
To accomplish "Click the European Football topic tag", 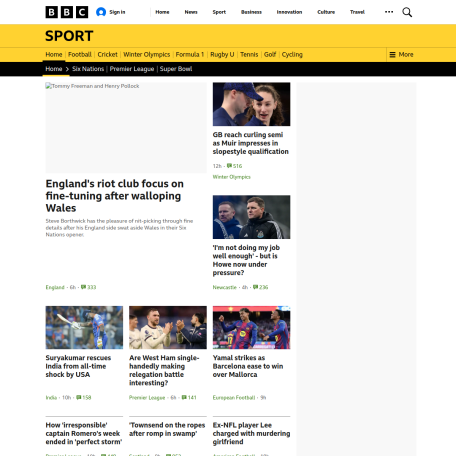I will click(234, 397).
